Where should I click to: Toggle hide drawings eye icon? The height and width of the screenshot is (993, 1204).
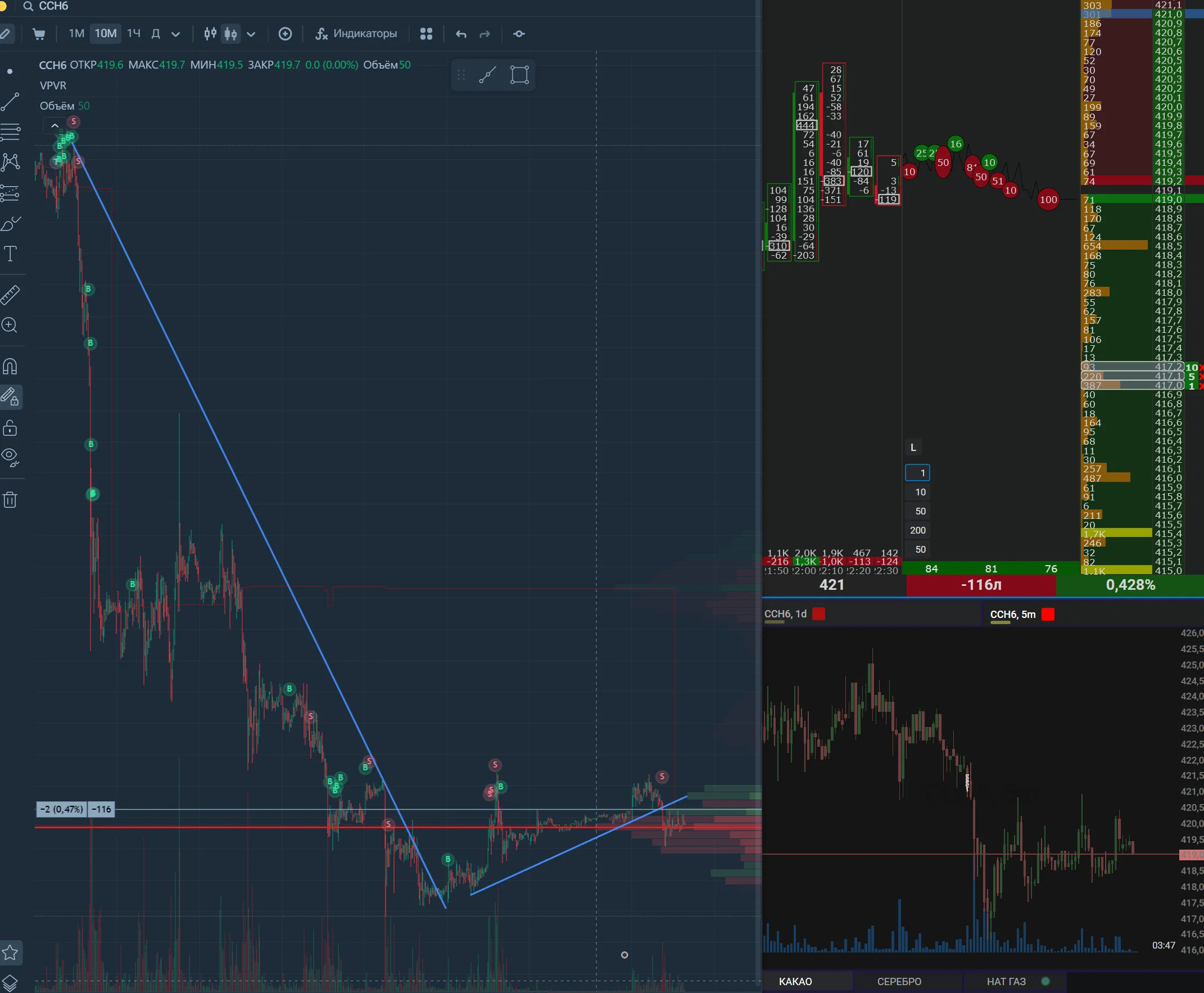coord(10,457)
